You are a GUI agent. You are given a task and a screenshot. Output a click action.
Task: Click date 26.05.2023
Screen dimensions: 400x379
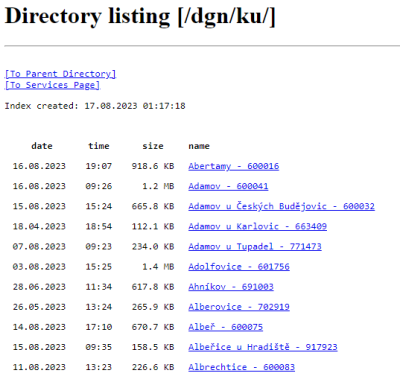click(39, 307)
